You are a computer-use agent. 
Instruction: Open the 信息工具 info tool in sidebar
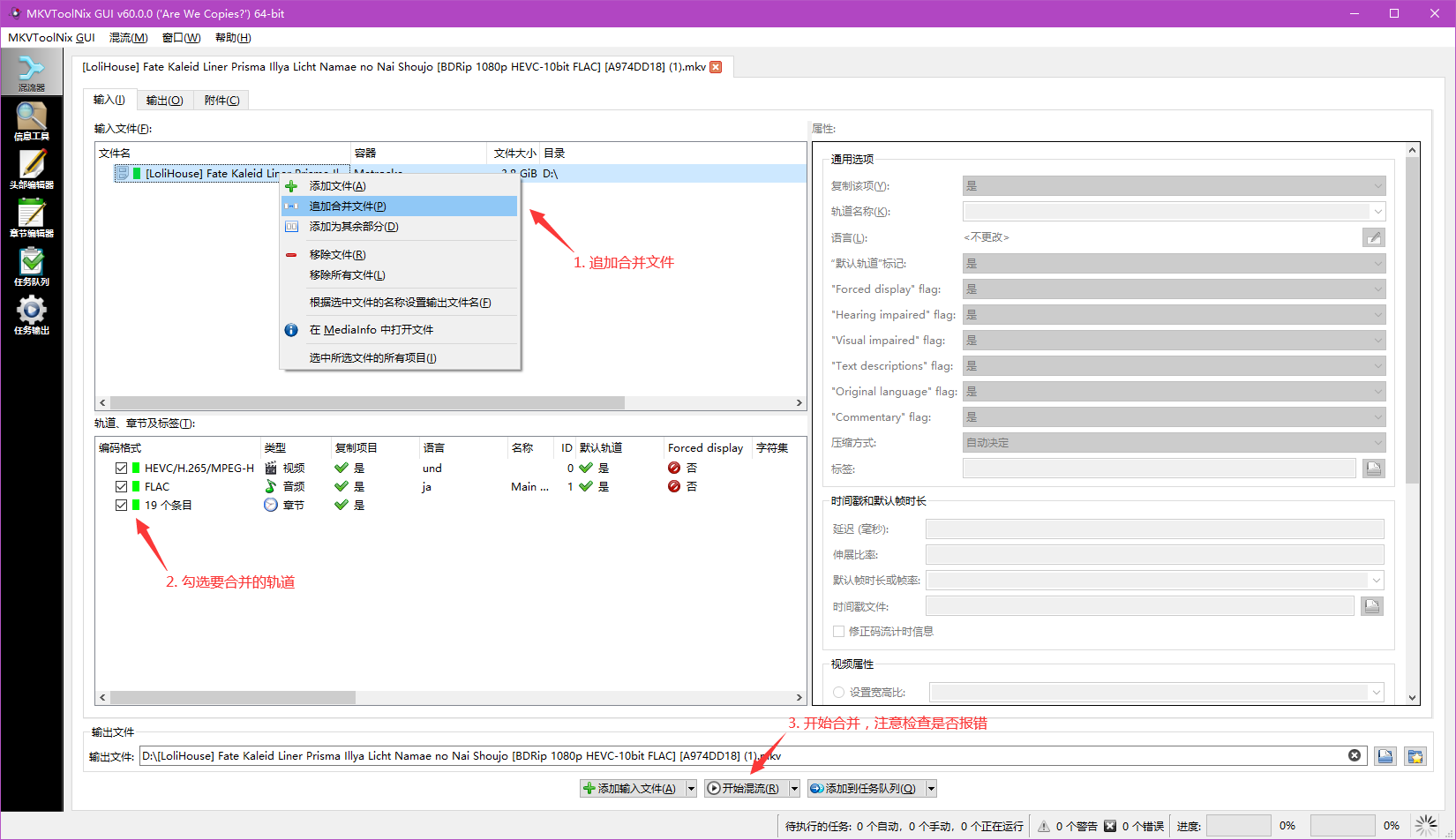[x=31, y=121]
